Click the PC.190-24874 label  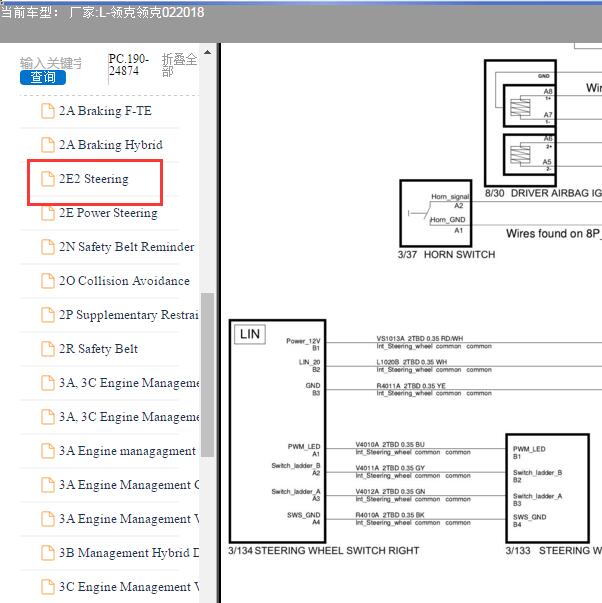click(x=128, y=65)
